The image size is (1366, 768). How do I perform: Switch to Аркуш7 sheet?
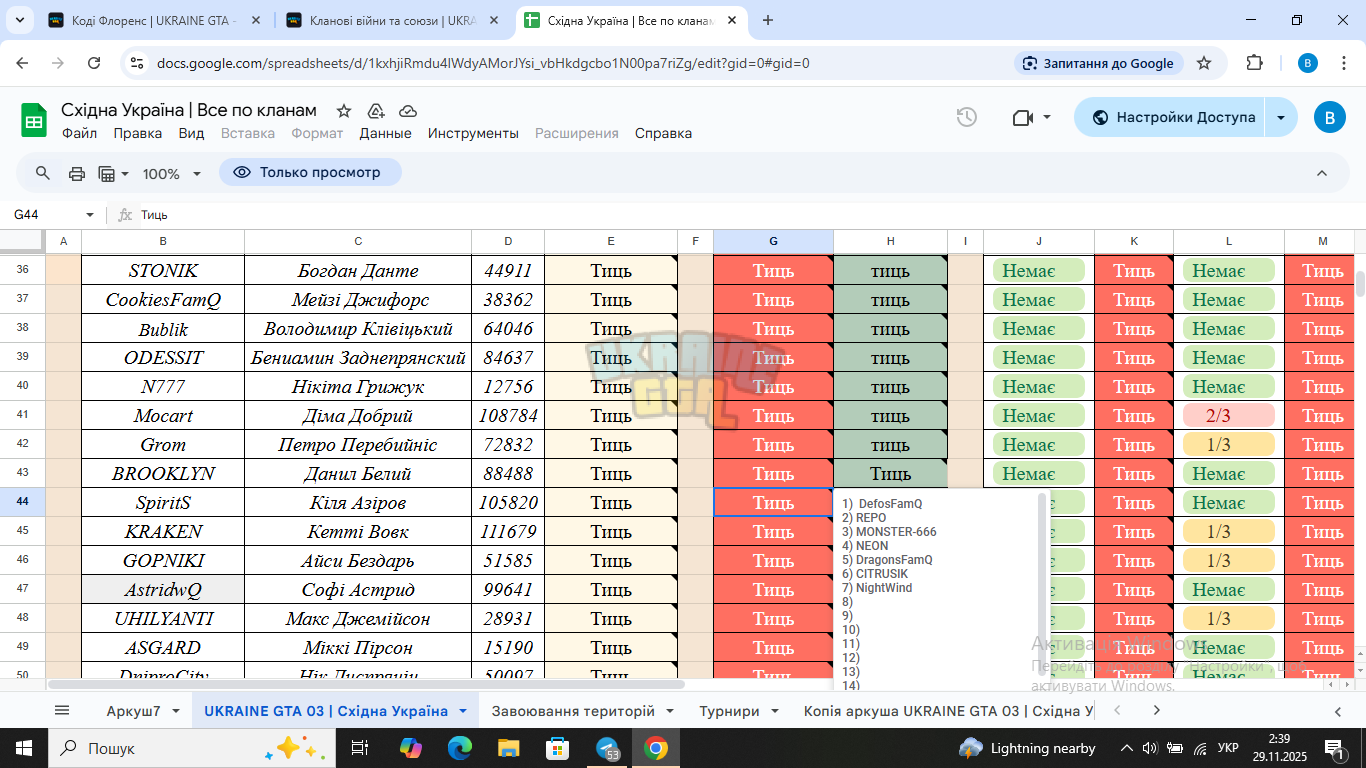(134, 711)
